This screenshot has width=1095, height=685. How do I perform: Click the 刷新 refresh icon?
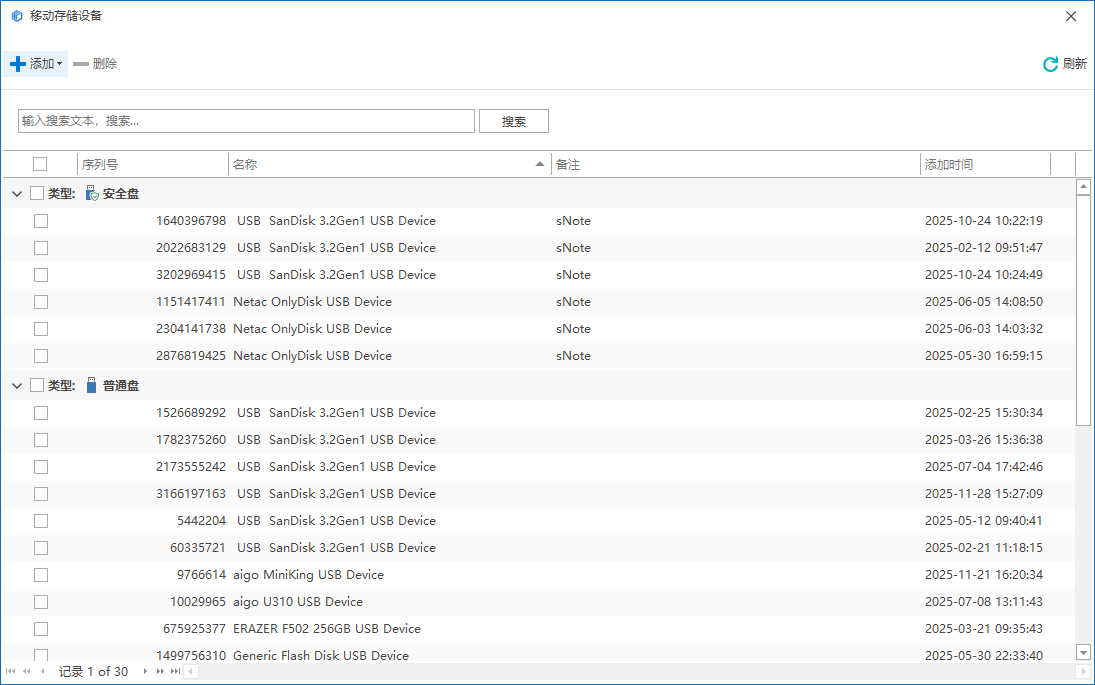pos(1050,64)
